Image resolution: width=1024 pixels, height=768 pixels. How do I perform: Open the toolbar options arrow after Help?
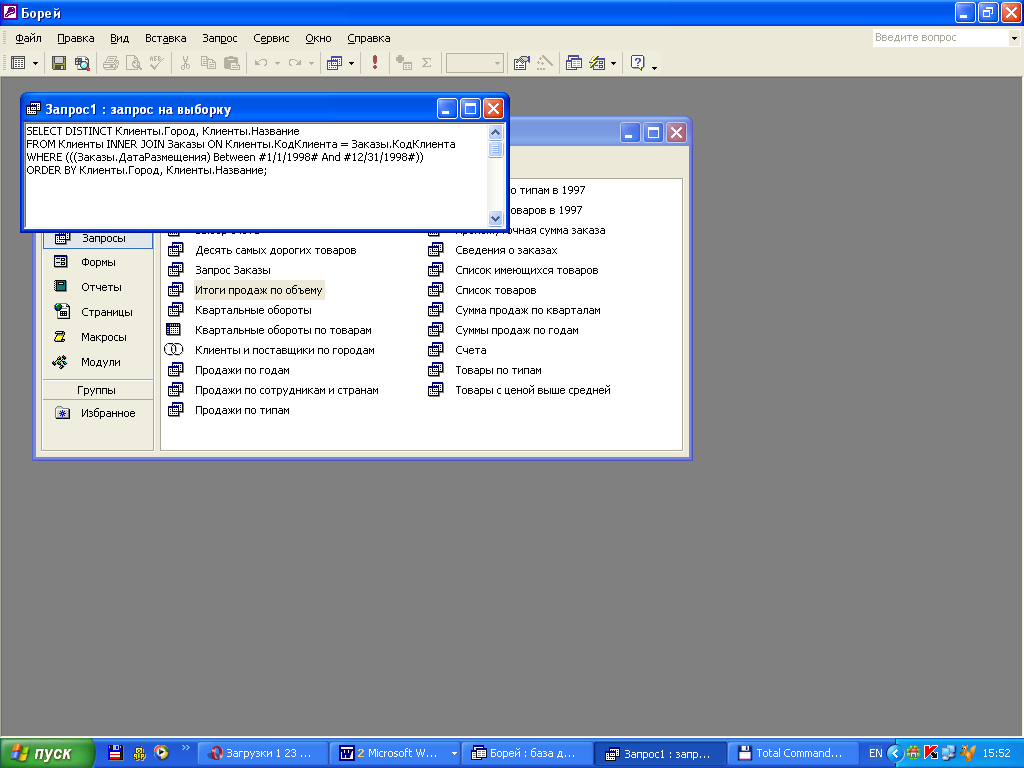click(654, 67)
